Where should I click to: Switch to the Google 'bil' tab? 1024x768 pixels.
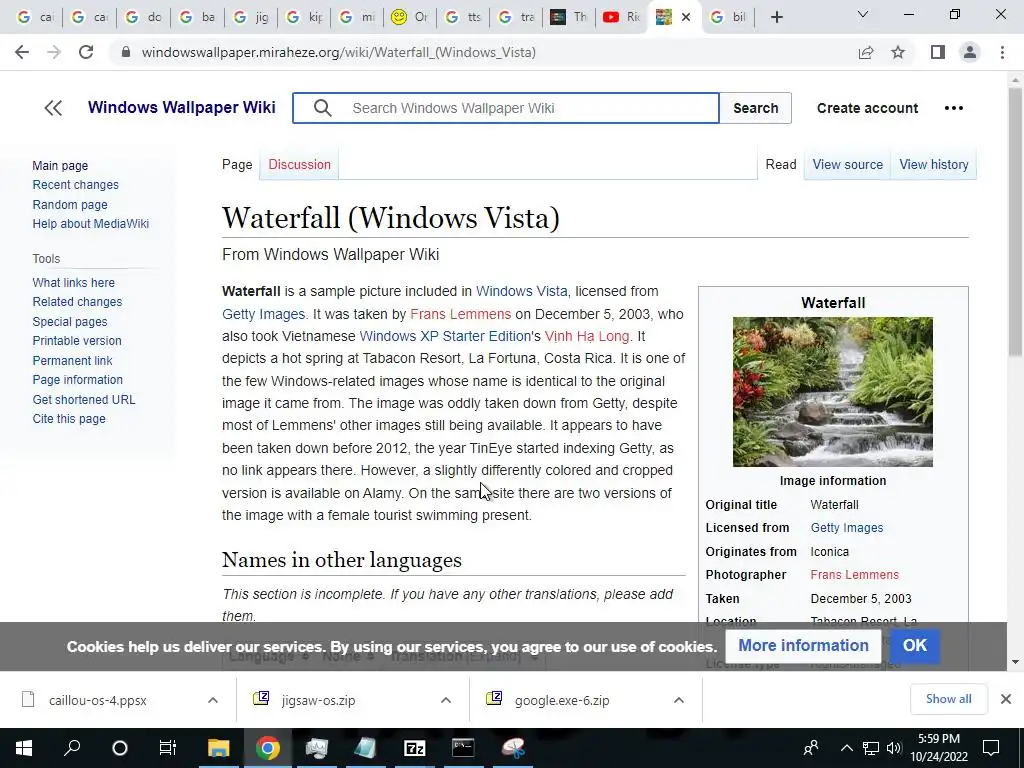[729, 17]
